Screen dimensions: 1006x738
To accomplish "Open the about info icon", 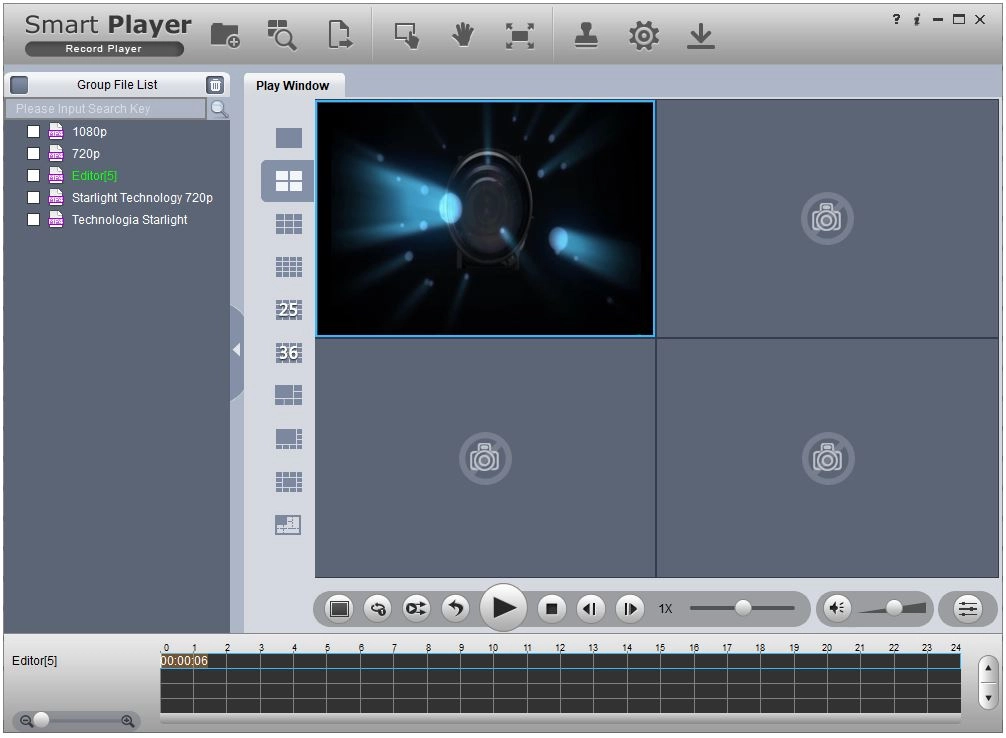I will (917, 19).
